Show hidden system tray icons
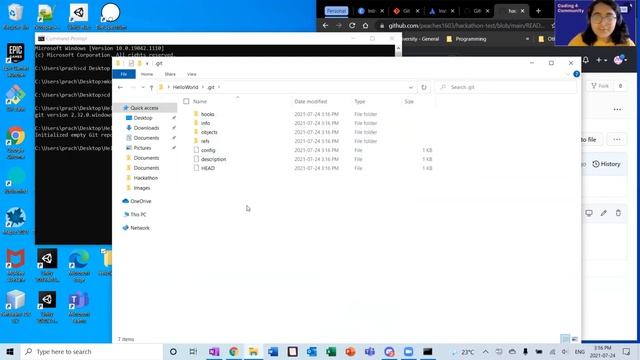The image size is (640, 360). [485, 351]
